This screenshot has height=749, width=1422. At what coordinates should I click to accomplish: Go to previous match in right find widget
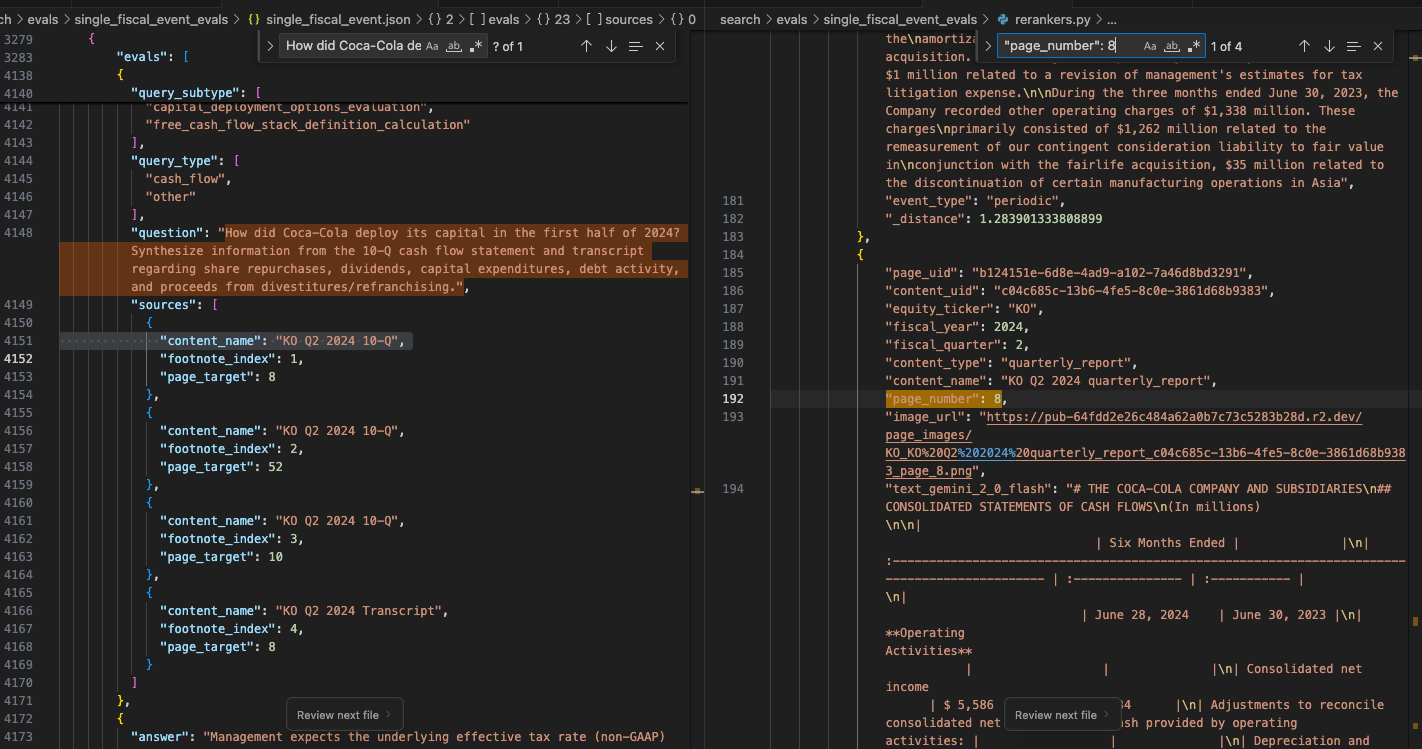1304,46
